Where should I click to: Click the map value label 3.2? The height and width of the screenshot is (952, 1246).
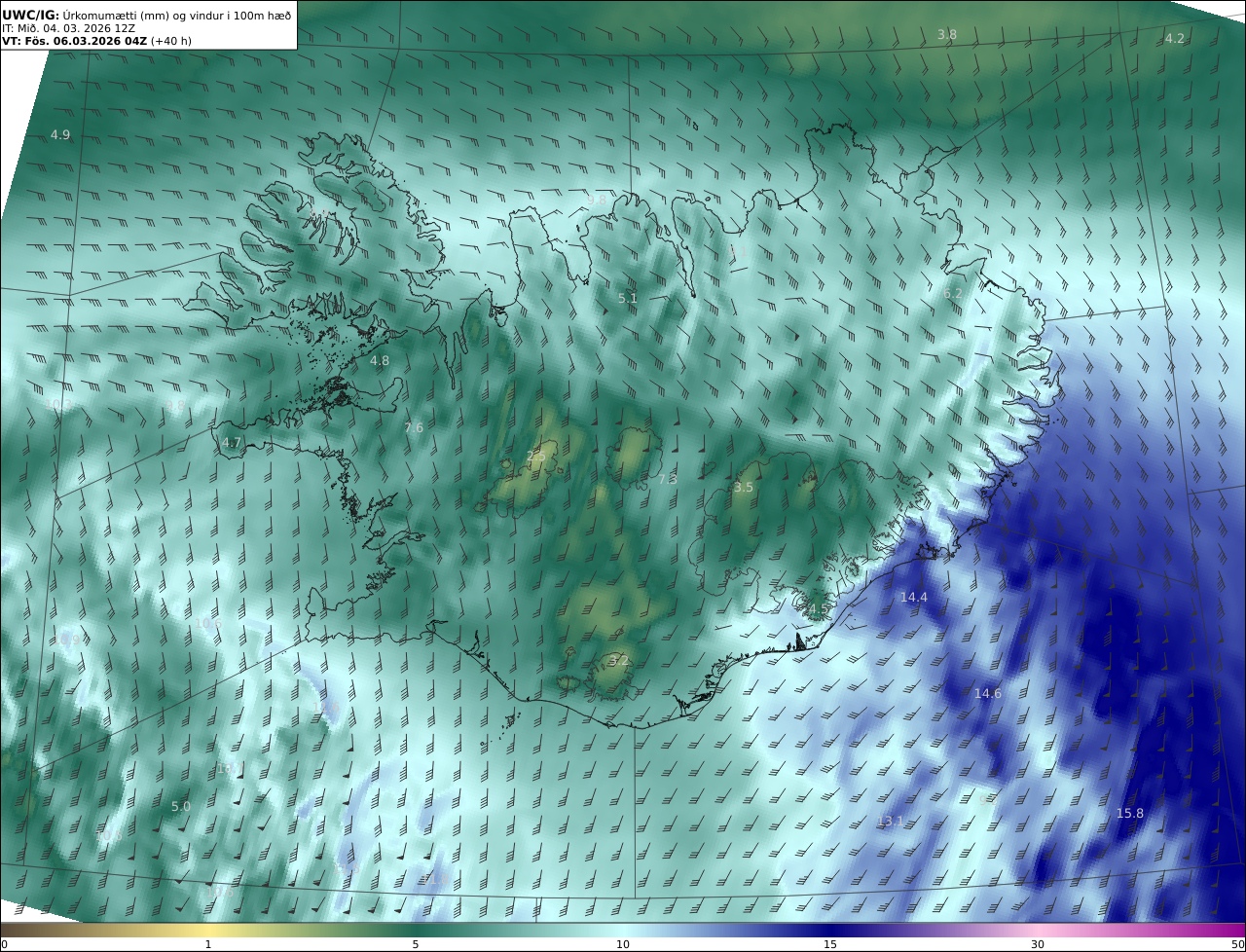point(618,661)
